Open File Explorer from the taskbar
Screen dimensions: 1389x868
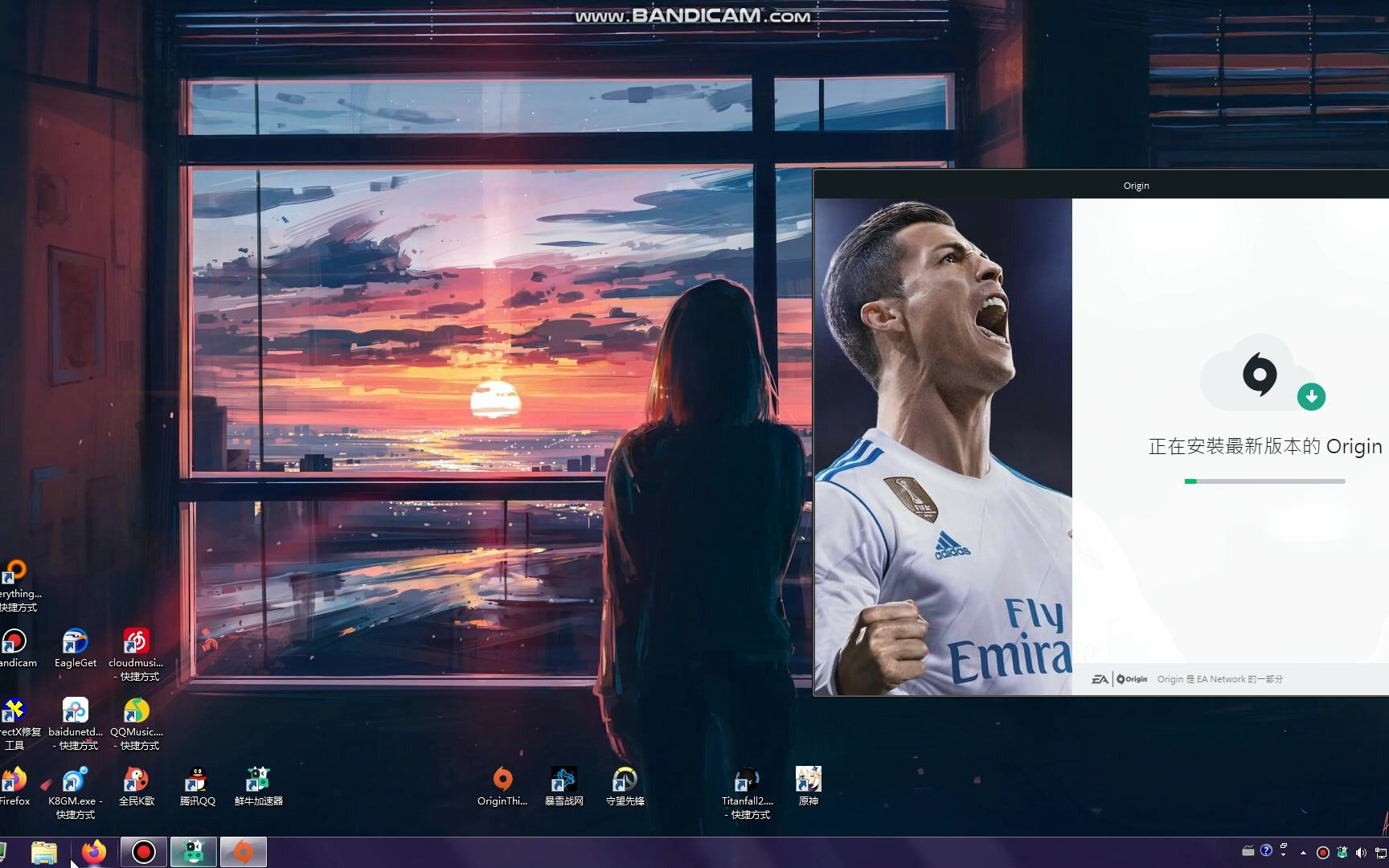tap(44, 852)
